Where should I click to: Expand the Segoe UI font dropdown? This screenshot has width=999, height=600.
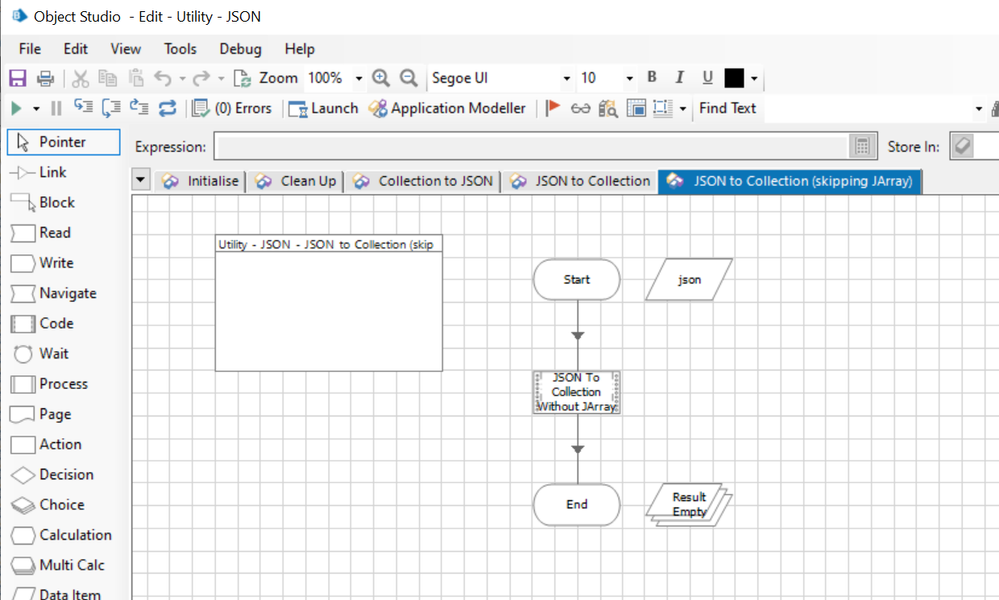click(x=567, y=78)
